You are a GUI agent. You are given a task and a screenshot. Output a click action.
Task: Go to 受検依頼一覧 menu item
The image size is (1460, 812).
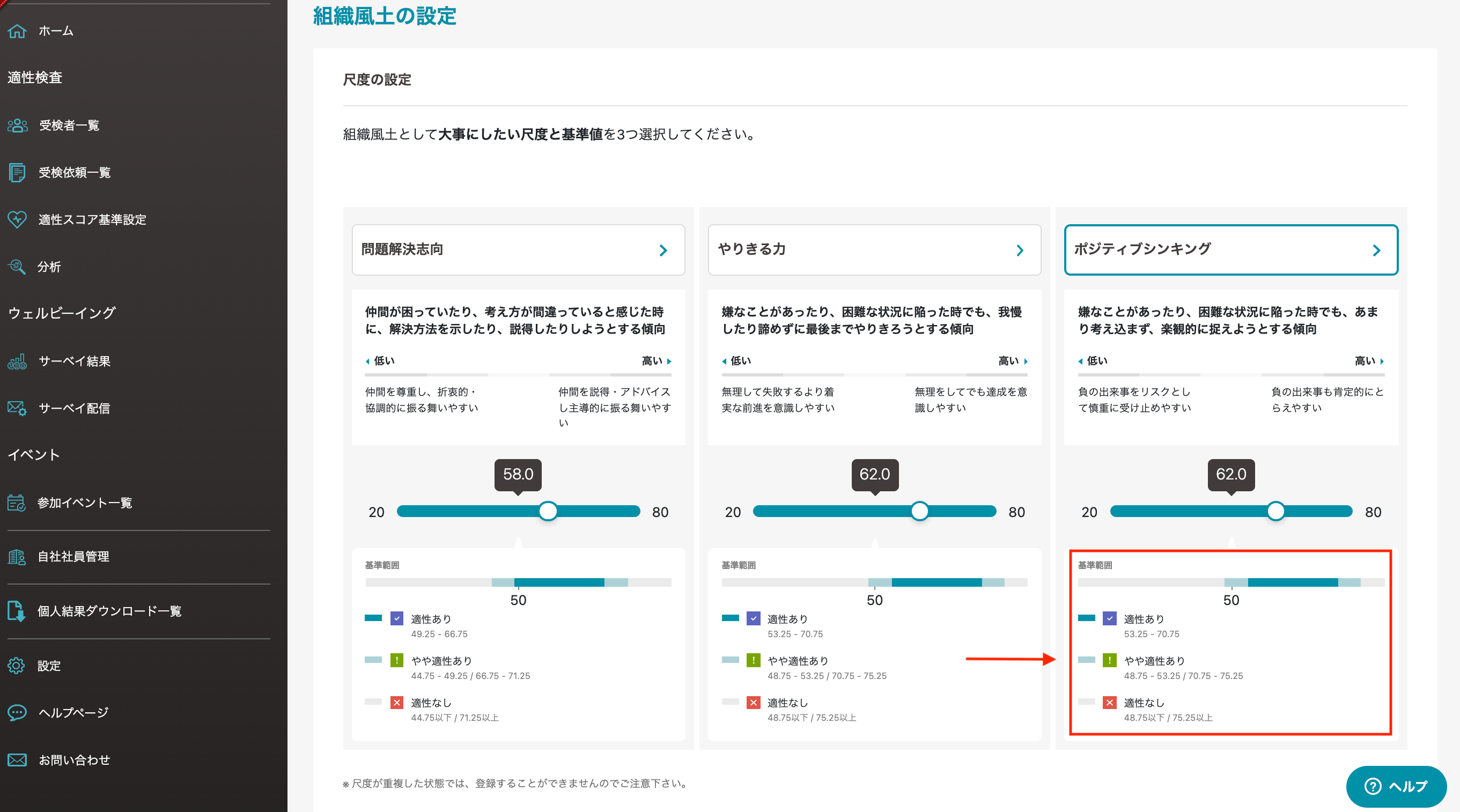click(x=74, y=172)
